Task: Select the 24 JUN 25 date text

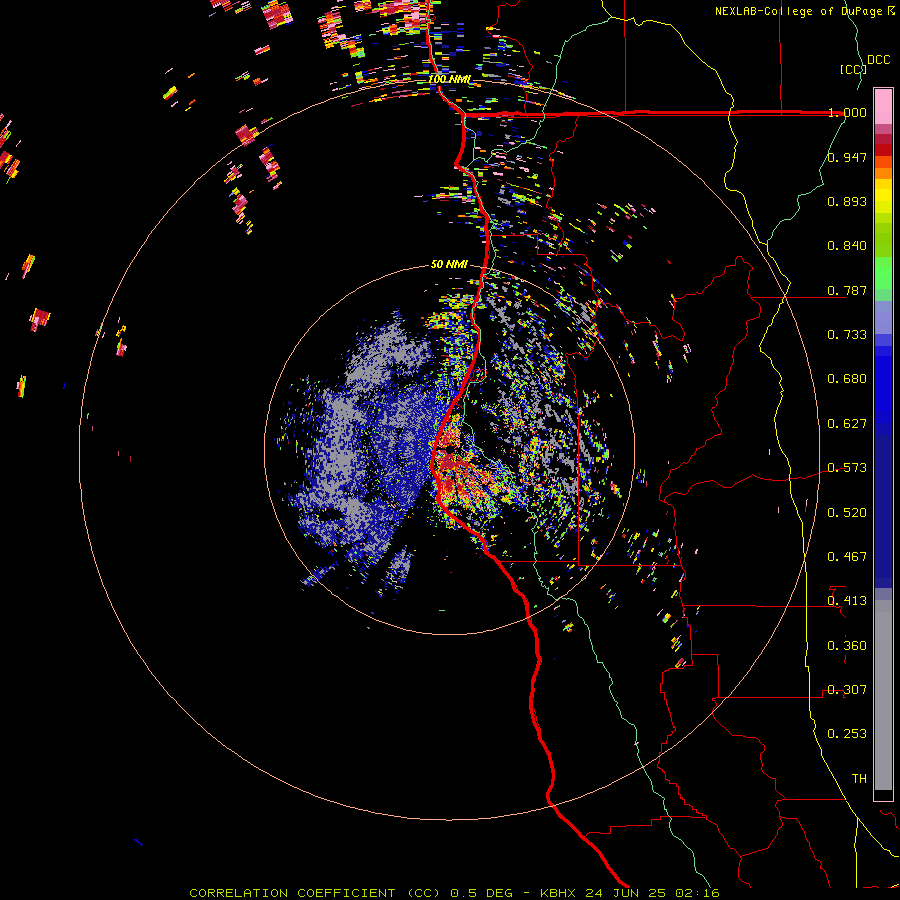Action: click(625, 893)
